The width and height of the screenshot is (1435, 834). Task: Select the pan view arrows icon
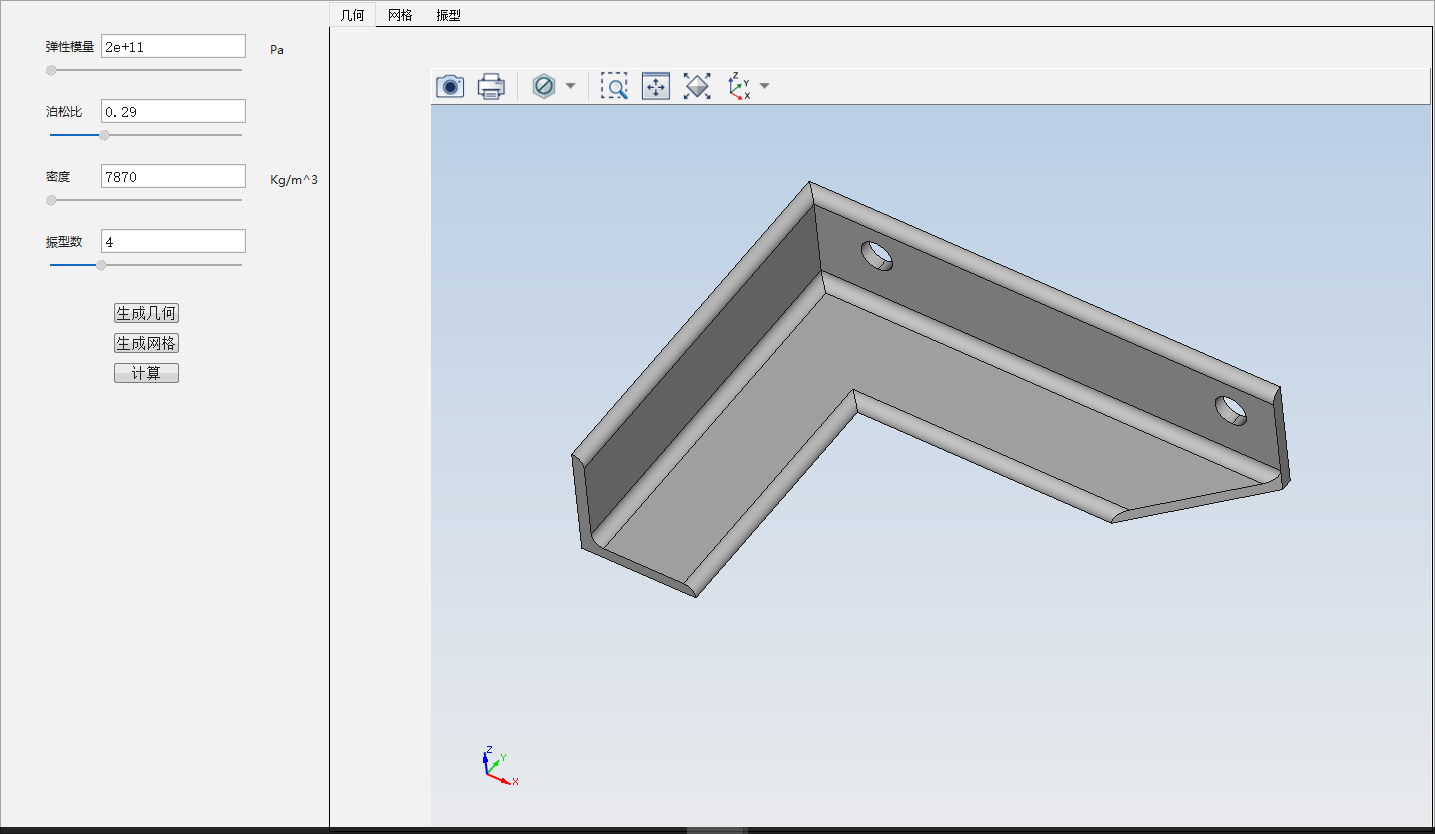[x=656, y=87]
